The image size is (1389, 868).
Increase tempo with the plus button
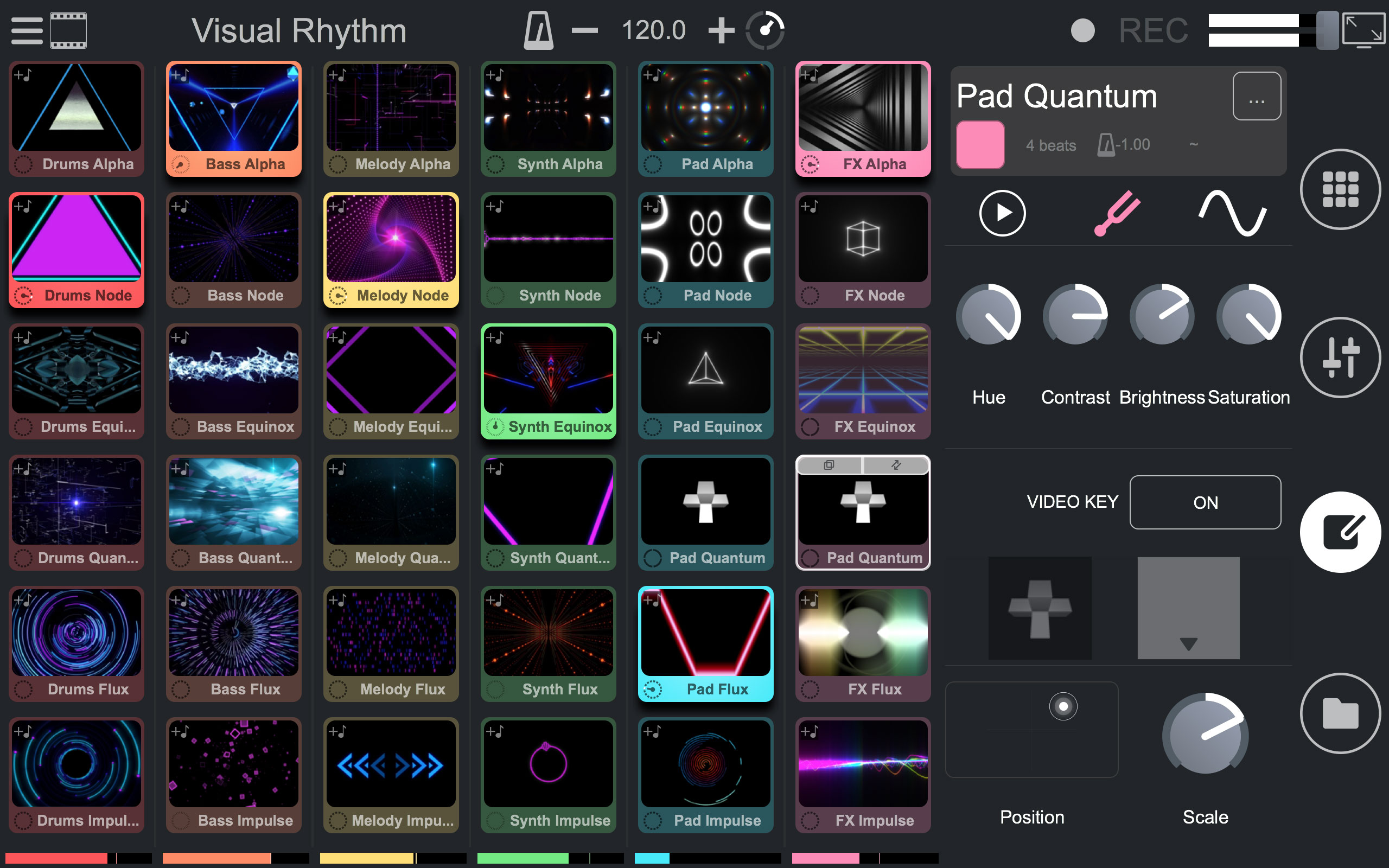tap(721, 30)
